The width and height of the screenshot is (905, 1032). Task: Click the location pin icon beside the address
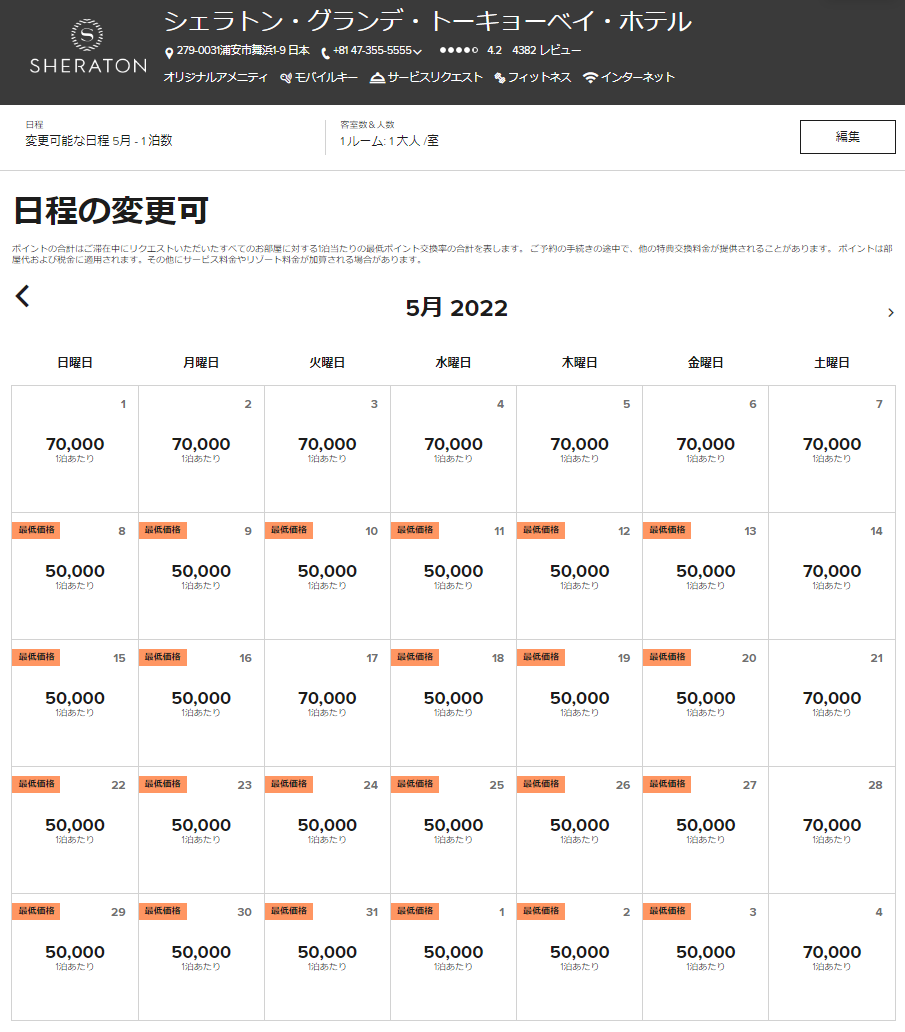169,52
